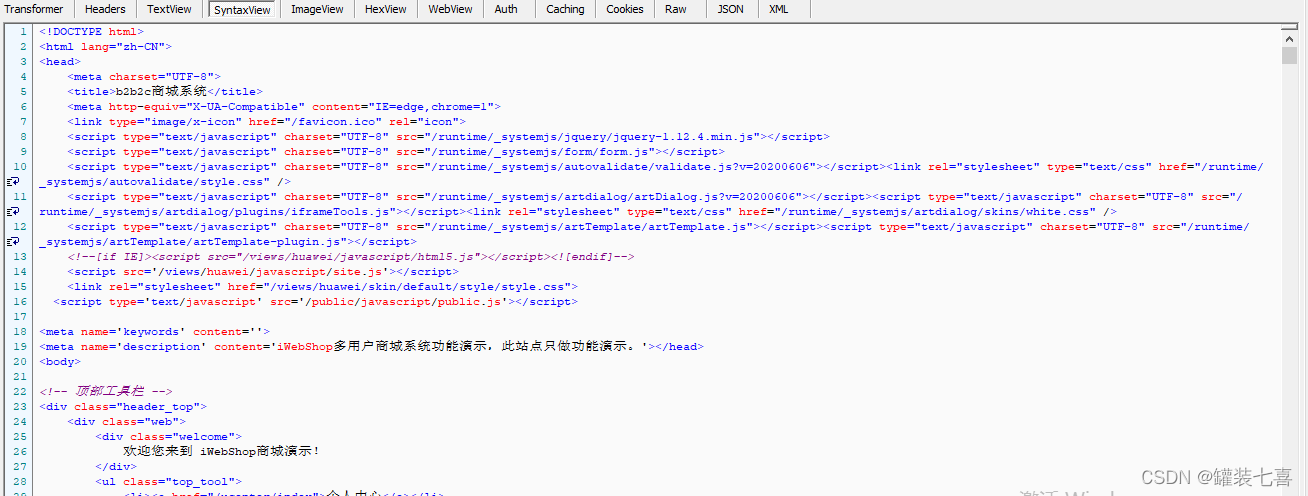Screen dimensions: 1308x496
Task: Click the meta name='keywords' line
Action: [154, 332]
